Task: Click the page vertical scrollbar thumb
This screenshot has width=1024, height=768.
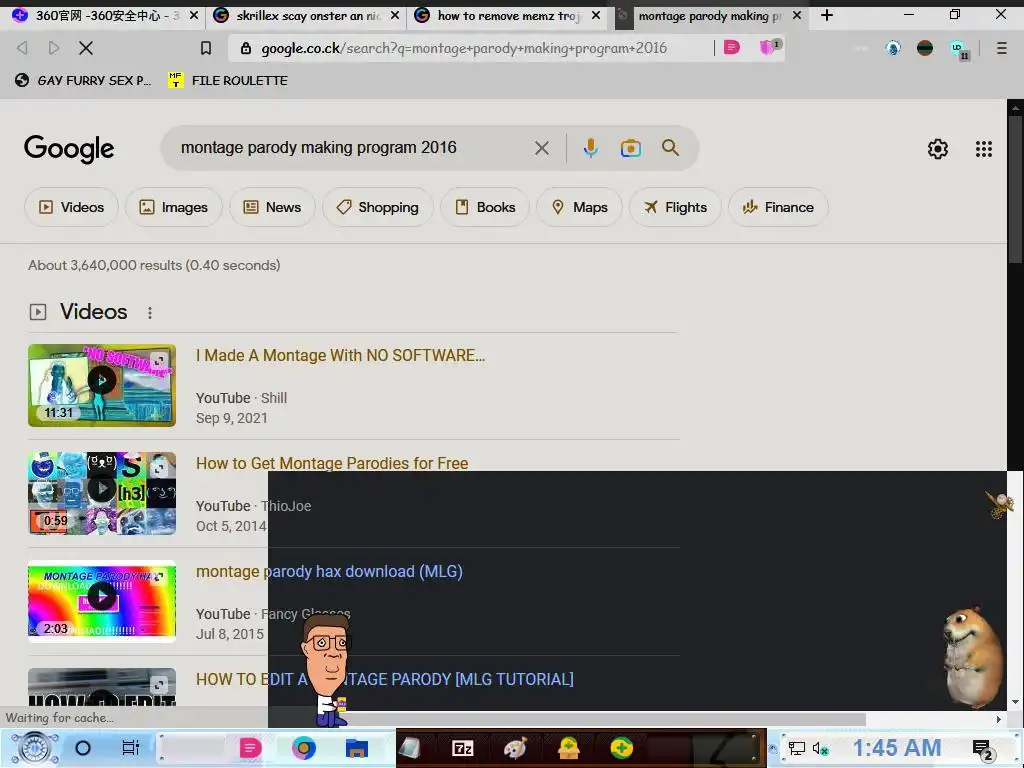Action: 1016,189
